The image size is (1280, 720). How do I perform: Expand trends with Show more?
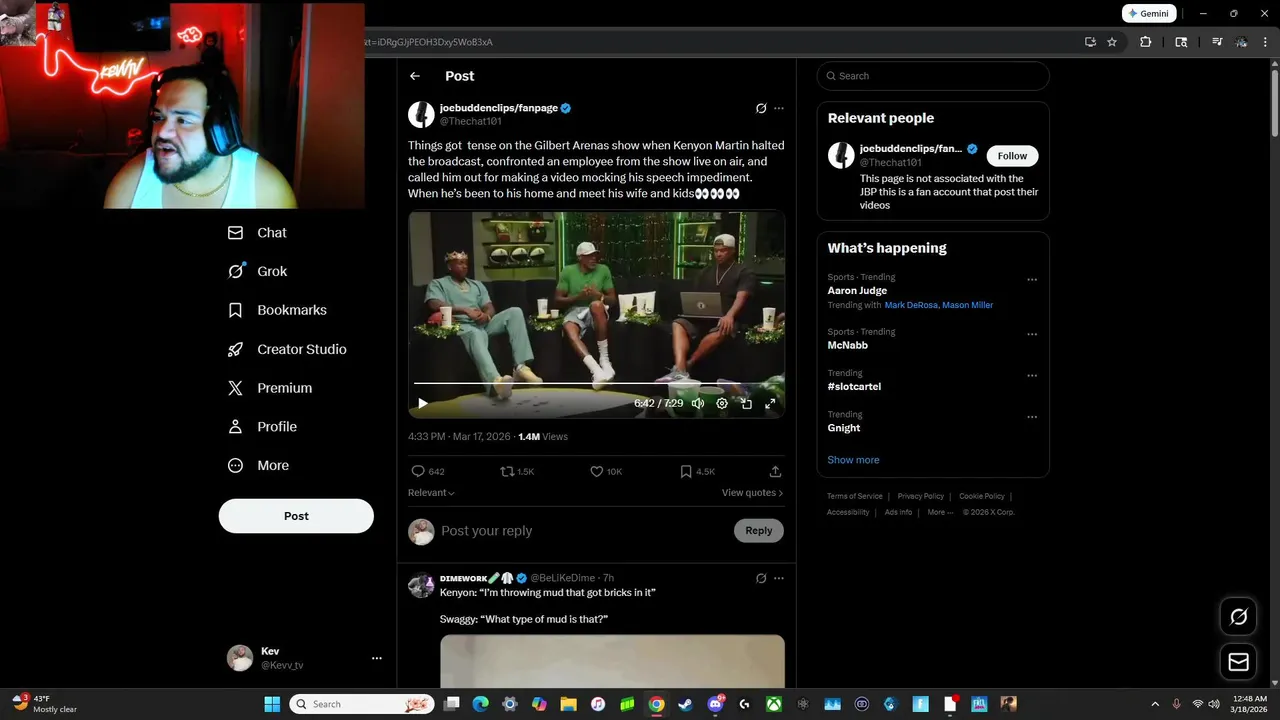pyautogui.click(x=853, y=460)
